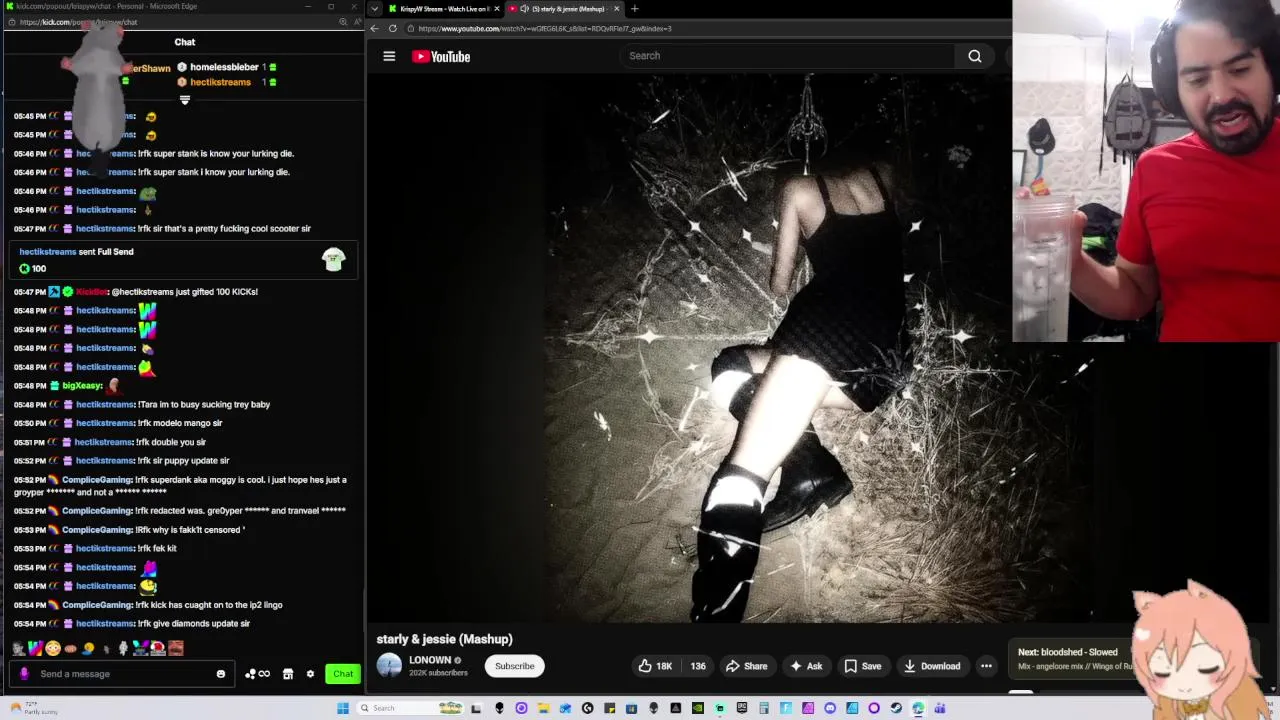Viewport: 1280px width, 720px height.
Task: Download the starly & jessie video
Action: coord(932,666)
